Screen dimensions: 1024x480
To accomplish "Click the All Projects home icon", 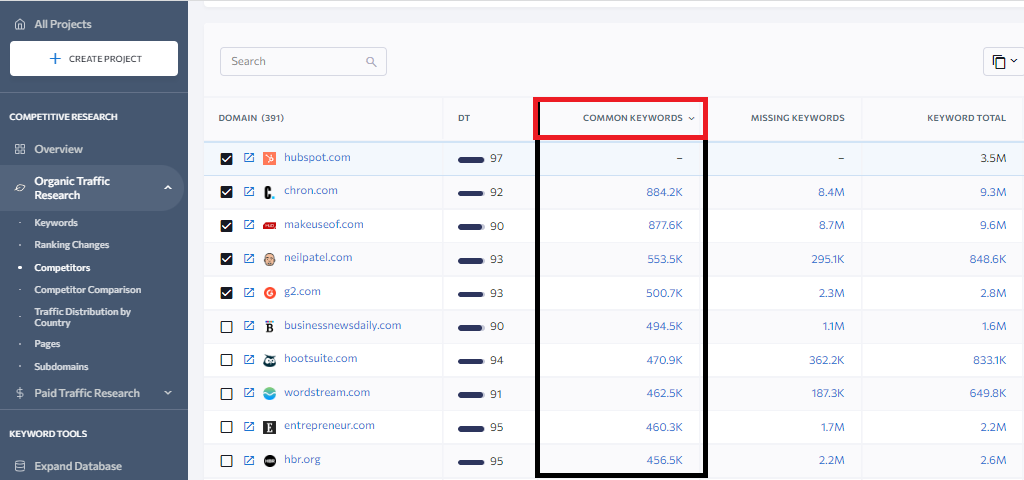I will coord(20,24).
